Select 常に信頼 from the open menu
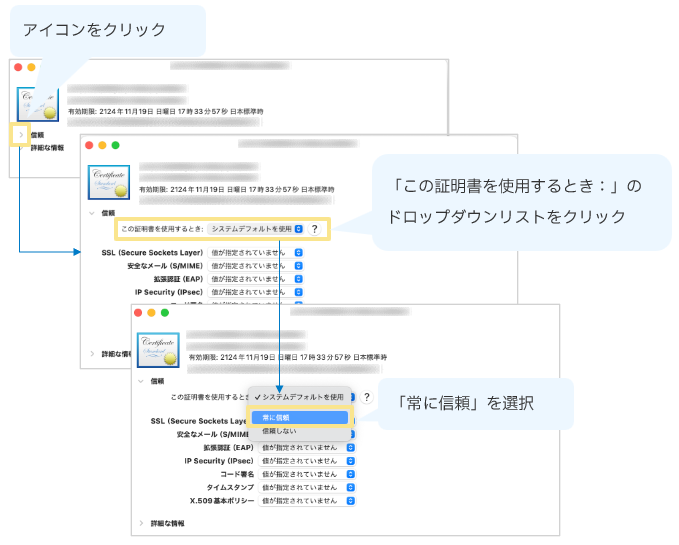Image resolution: width=679 pixels, height=545 pixels. click(298, 417)
